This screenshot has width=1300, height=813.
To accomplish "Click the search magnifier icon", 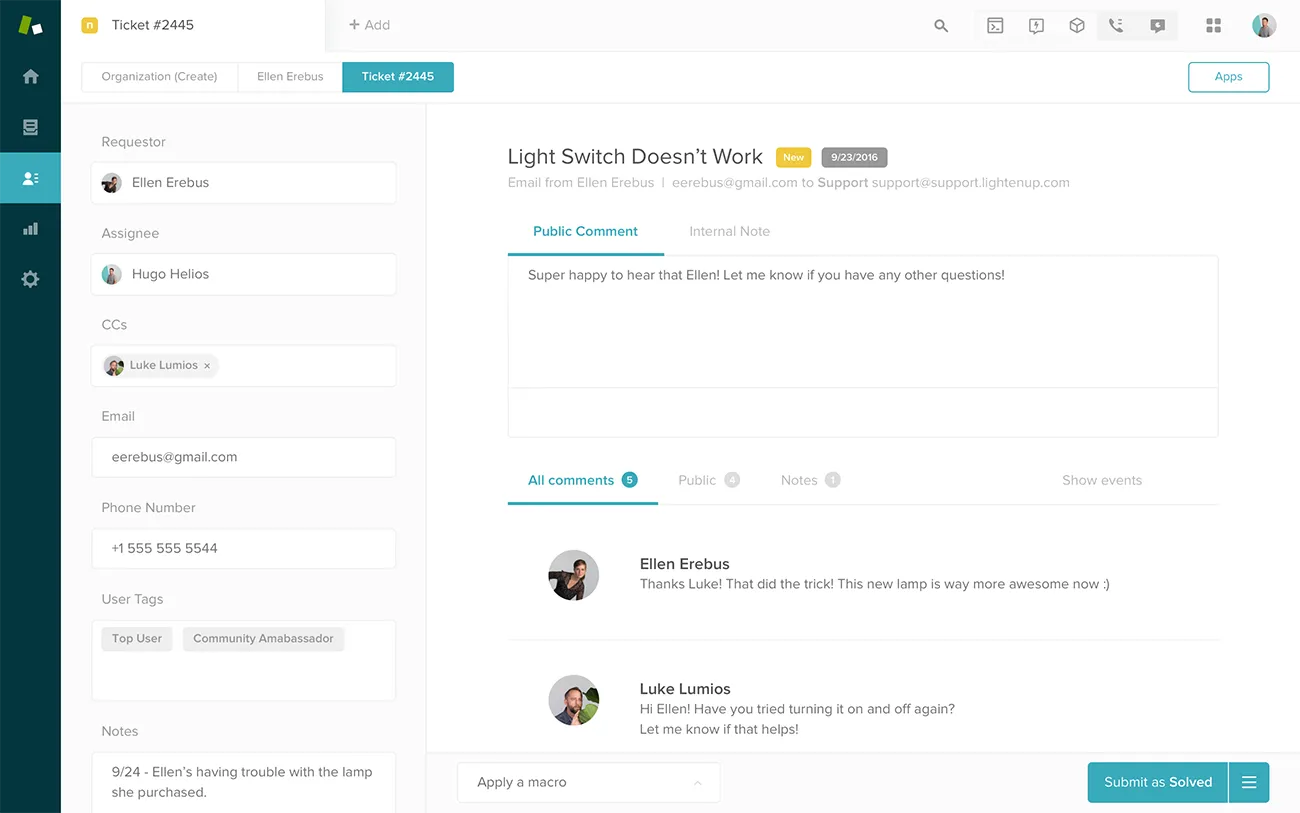I will 940,26.
